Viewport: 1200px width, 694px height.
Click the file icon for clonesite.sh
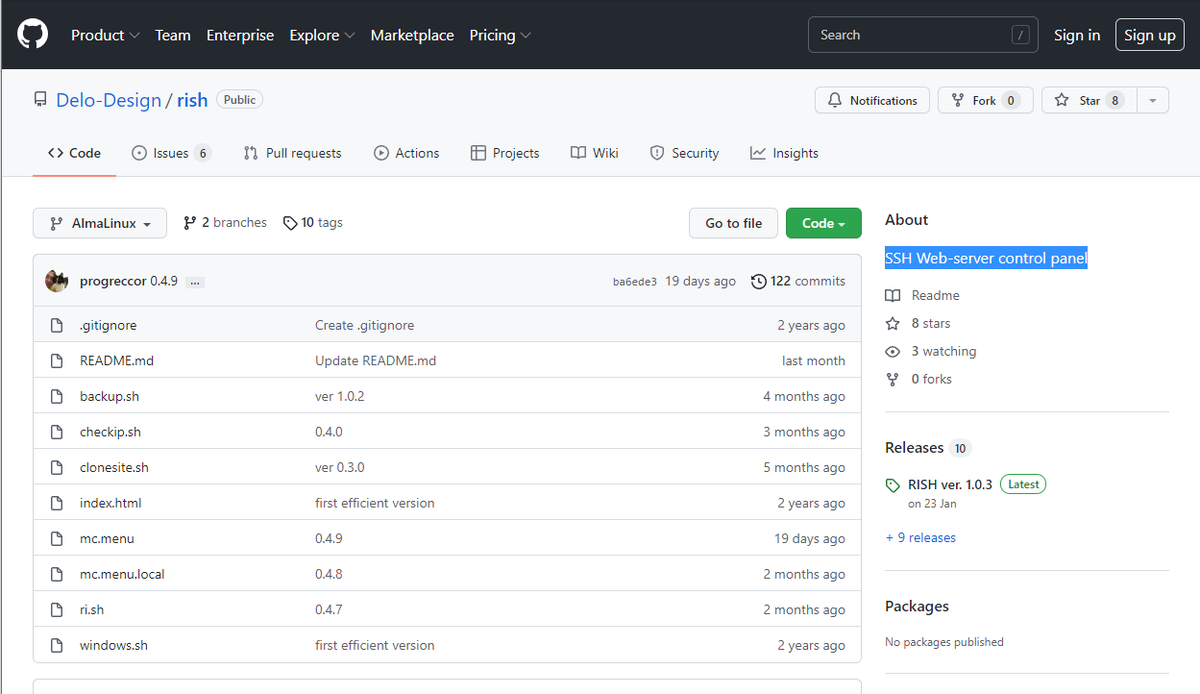[57, 467]
